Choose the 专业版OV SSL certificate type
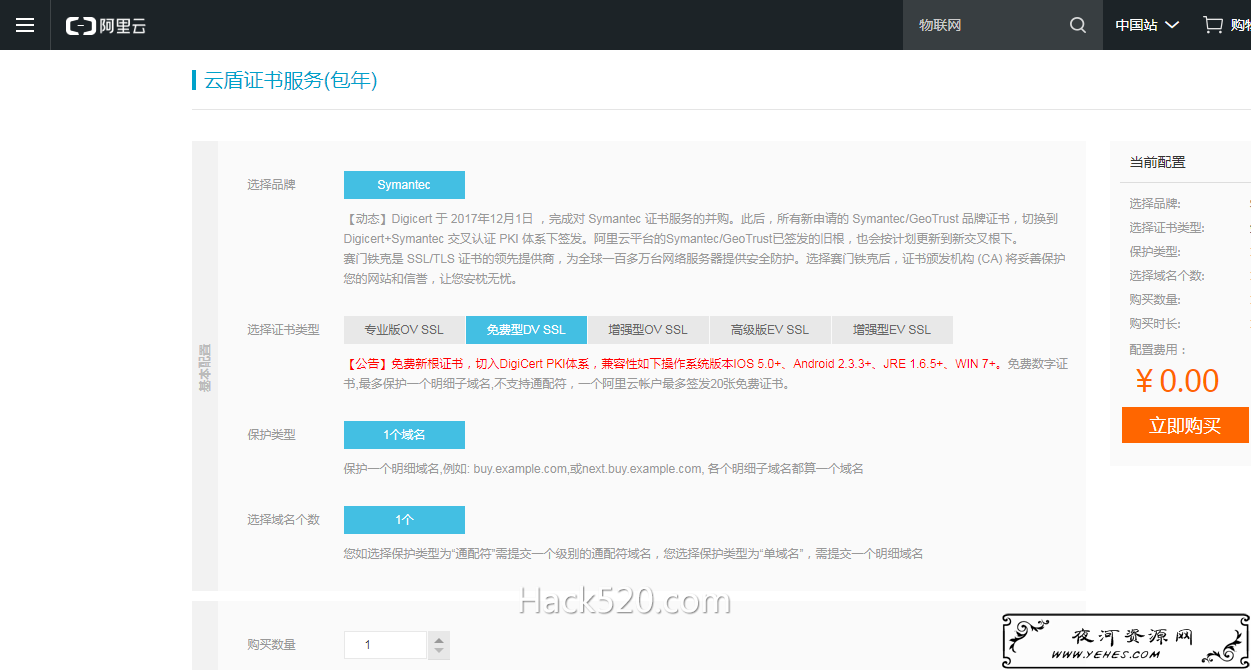Viewport: 1251px width, 670px height. (404, 330)
